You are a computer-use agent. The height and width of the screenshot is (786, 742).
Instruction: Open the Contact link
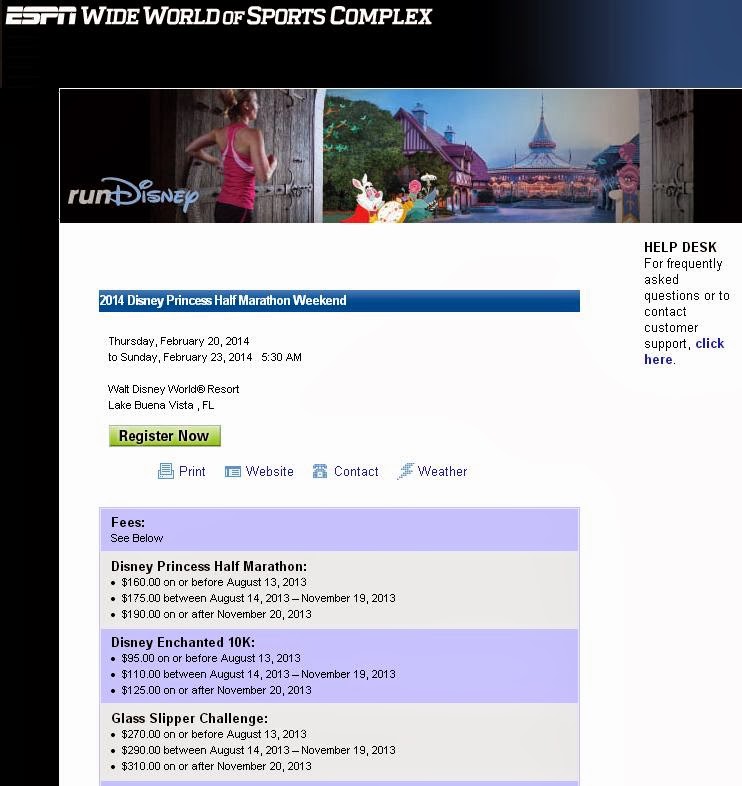(x=356, y=471)
